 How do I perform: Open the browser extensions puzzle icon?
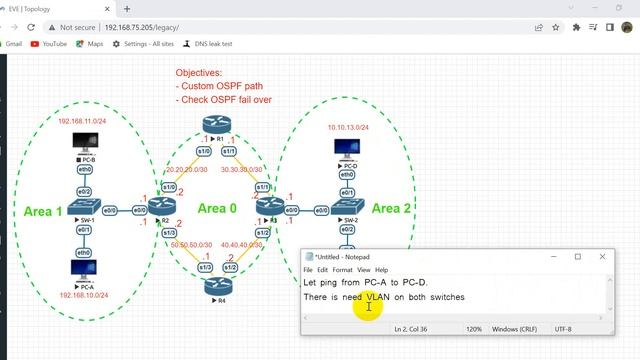click(576, 27)
